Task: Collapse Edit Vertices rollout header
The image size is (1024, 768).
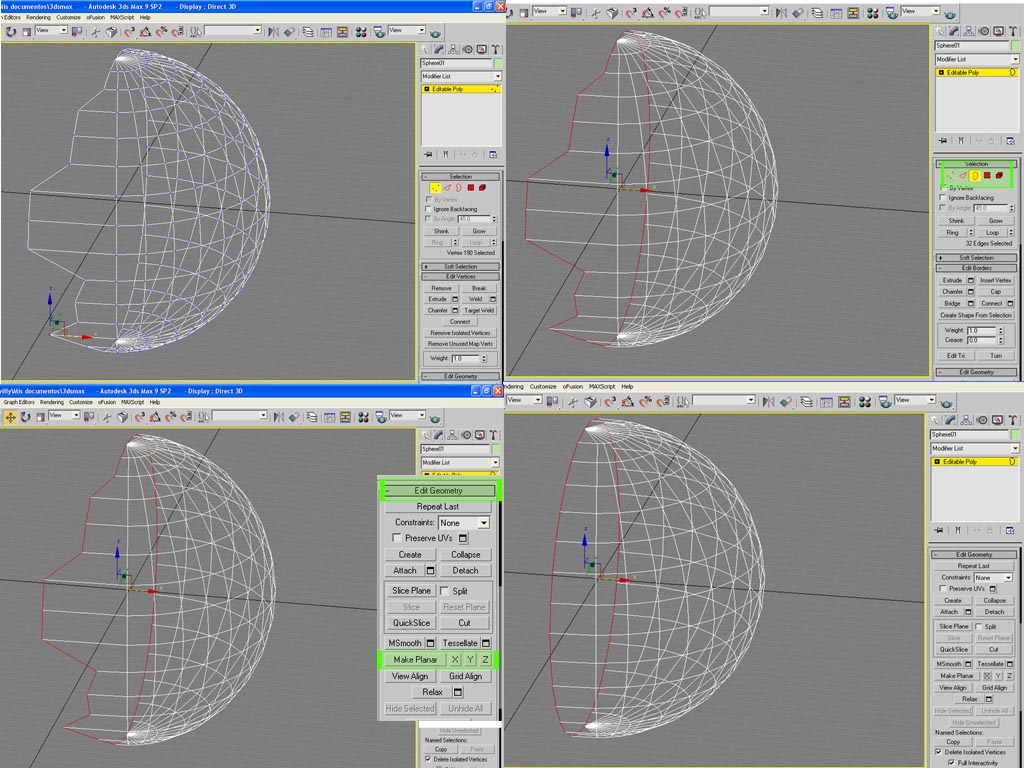Action: pyautogui.click(x=461, y=276)
